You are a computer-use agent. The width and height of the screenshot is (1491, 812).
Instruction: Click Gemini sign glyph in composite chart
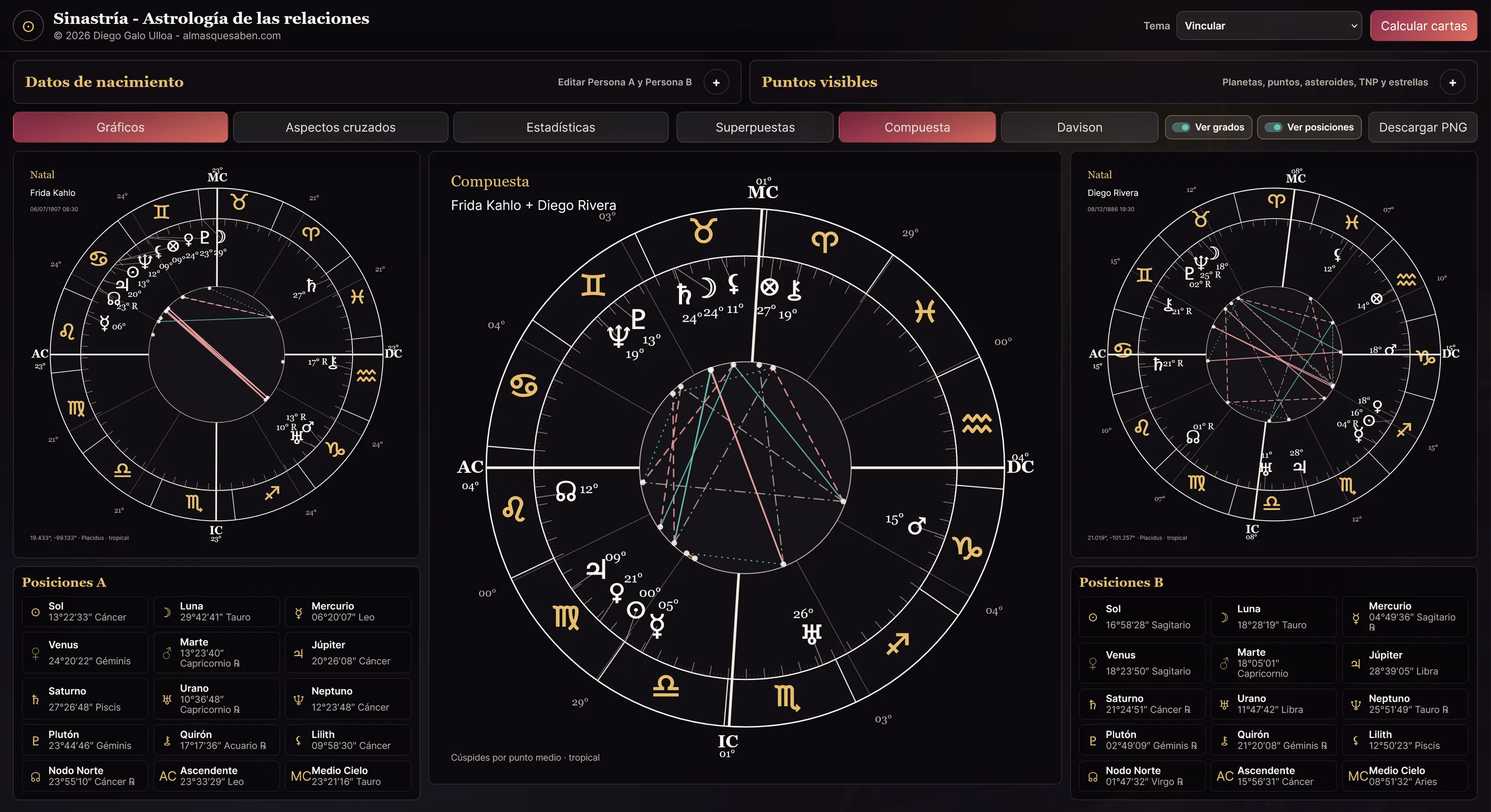(593, 285)
